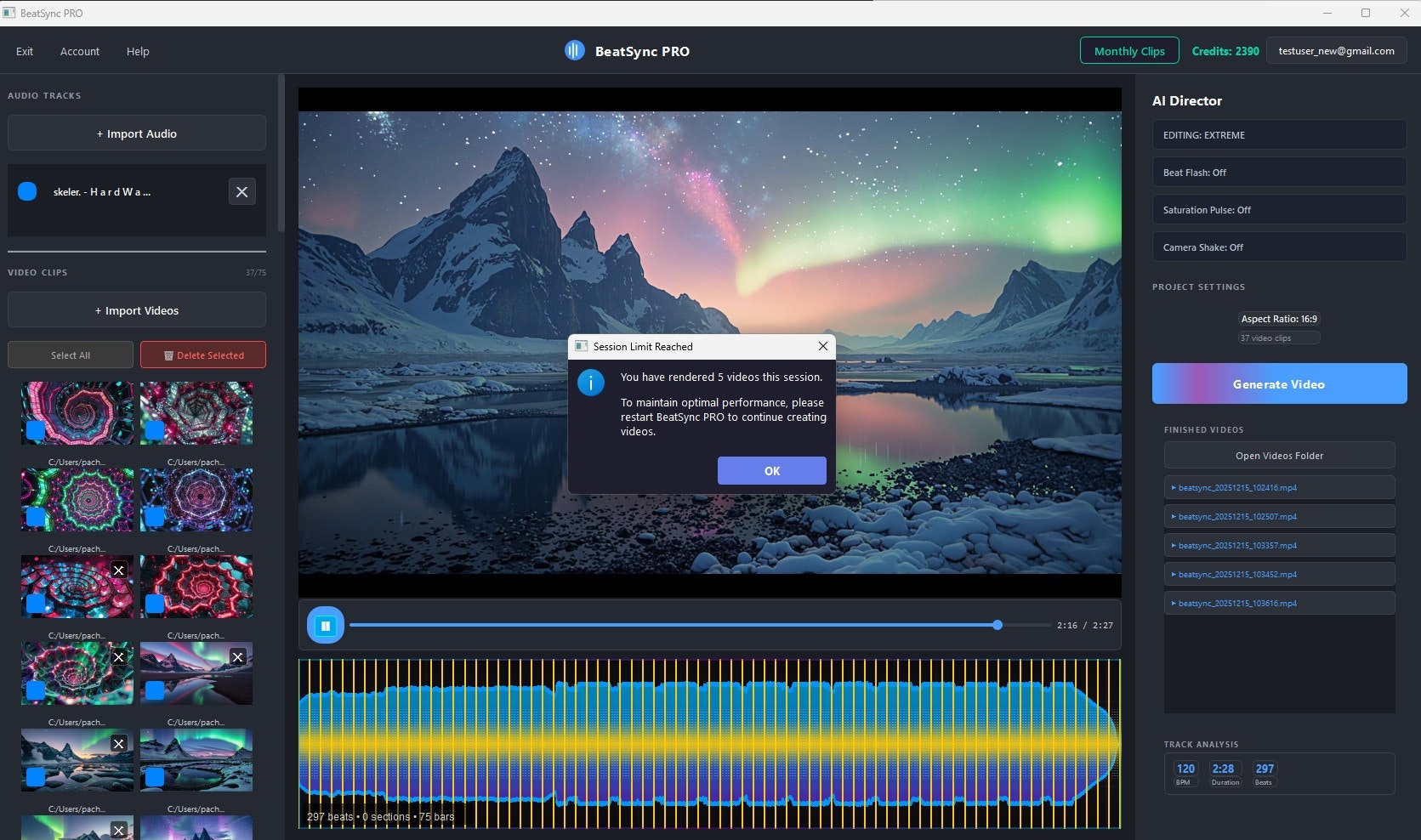Click the Generate Video button
The image size is (1421, 840).
(1278, 383)
